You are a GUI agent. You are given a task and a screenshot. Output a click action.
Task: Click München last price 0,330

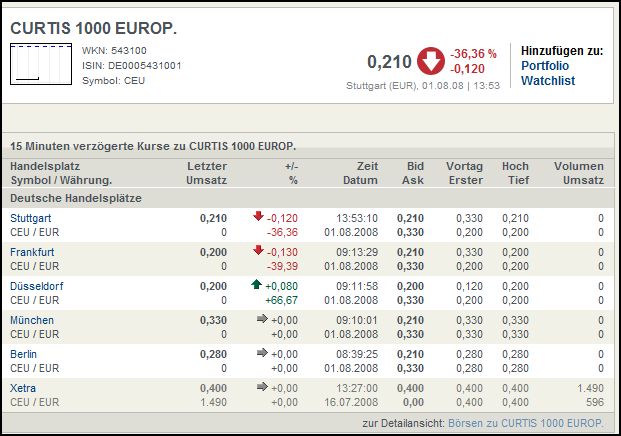(213, 321)
